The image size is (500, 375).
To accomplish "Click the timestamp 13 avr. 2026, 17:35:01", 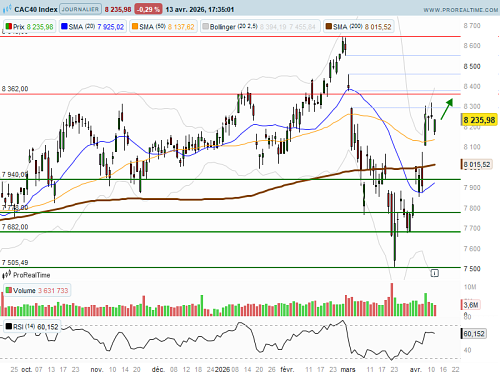I will pyautogui.click(x=200, y=9).
